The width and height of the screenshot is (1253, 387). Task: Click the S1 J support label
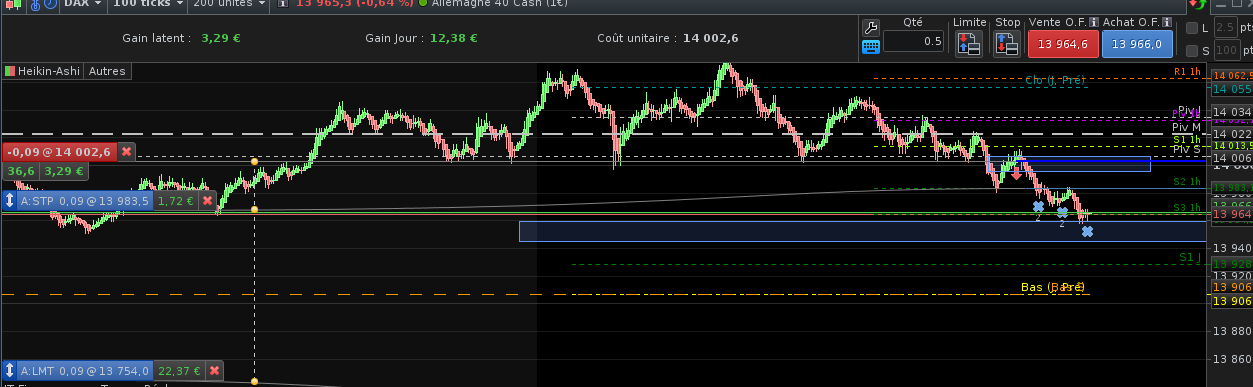[x=1190, y=257]
